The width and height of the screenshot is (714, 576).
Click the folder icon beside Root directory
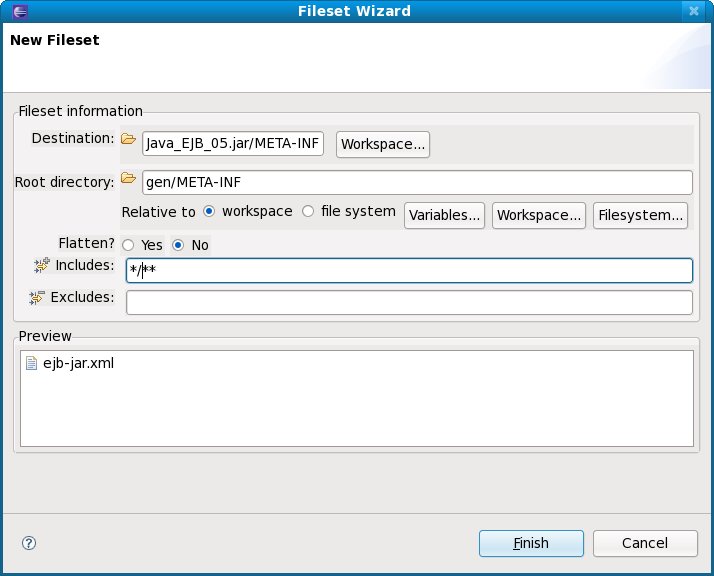coord(127,179)
